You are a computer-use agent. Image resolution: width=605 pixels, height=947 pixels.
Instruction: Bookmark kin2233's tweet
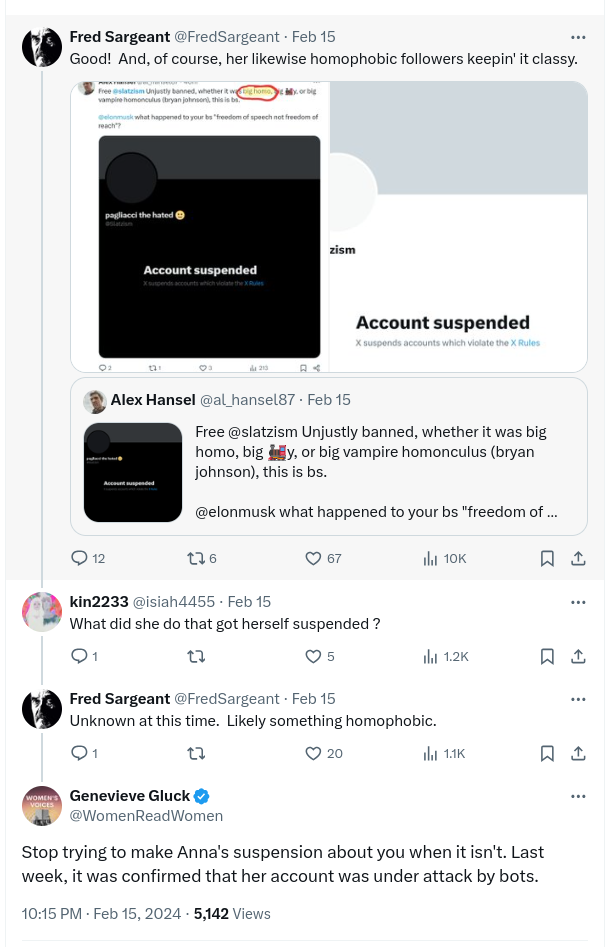[547, 656]
